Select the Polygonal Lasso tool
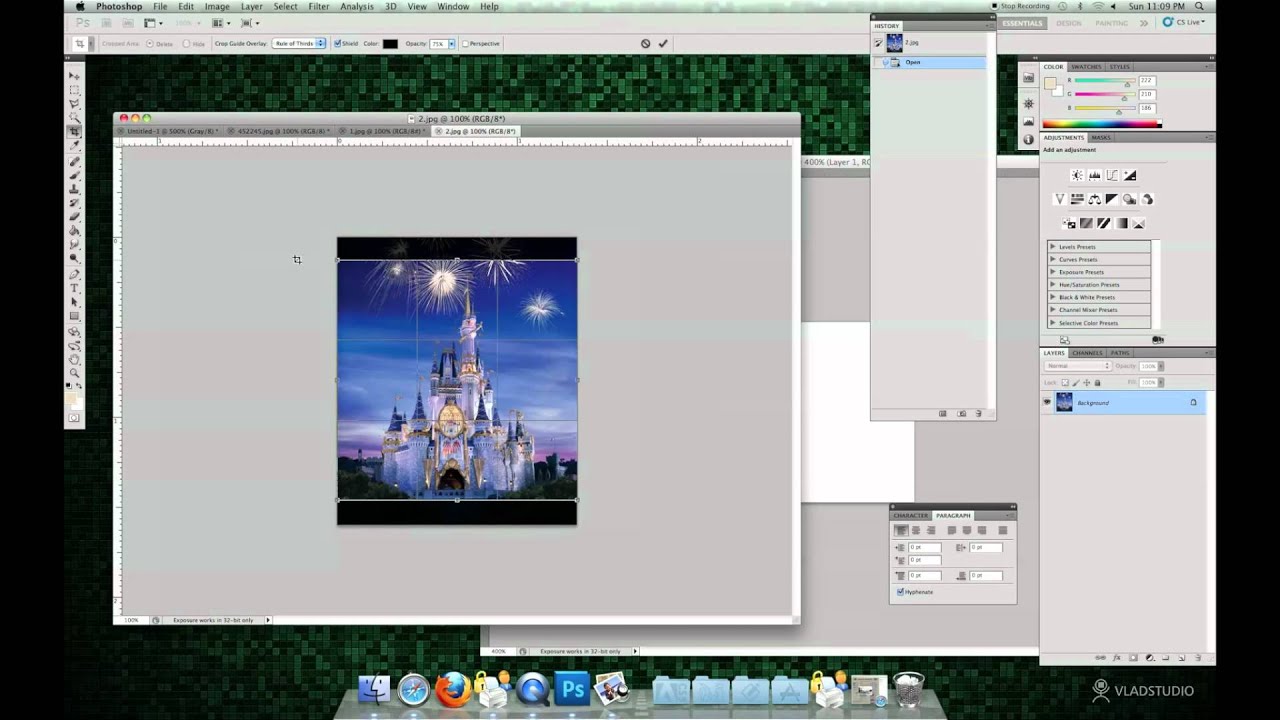 coord(74,102)
